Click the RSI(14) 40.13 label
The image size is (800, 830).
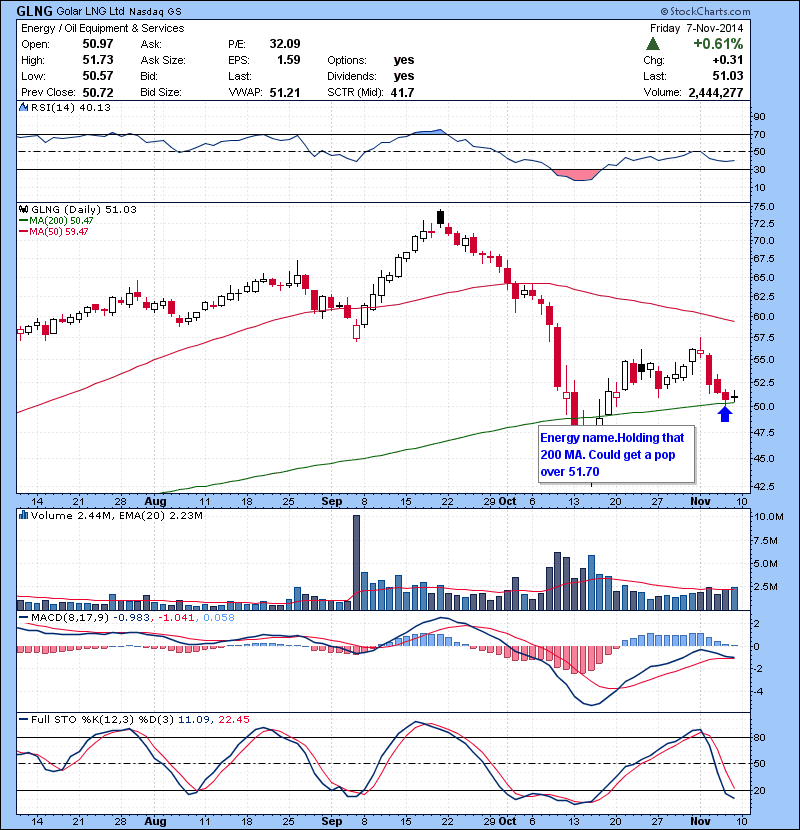(71, 107)
